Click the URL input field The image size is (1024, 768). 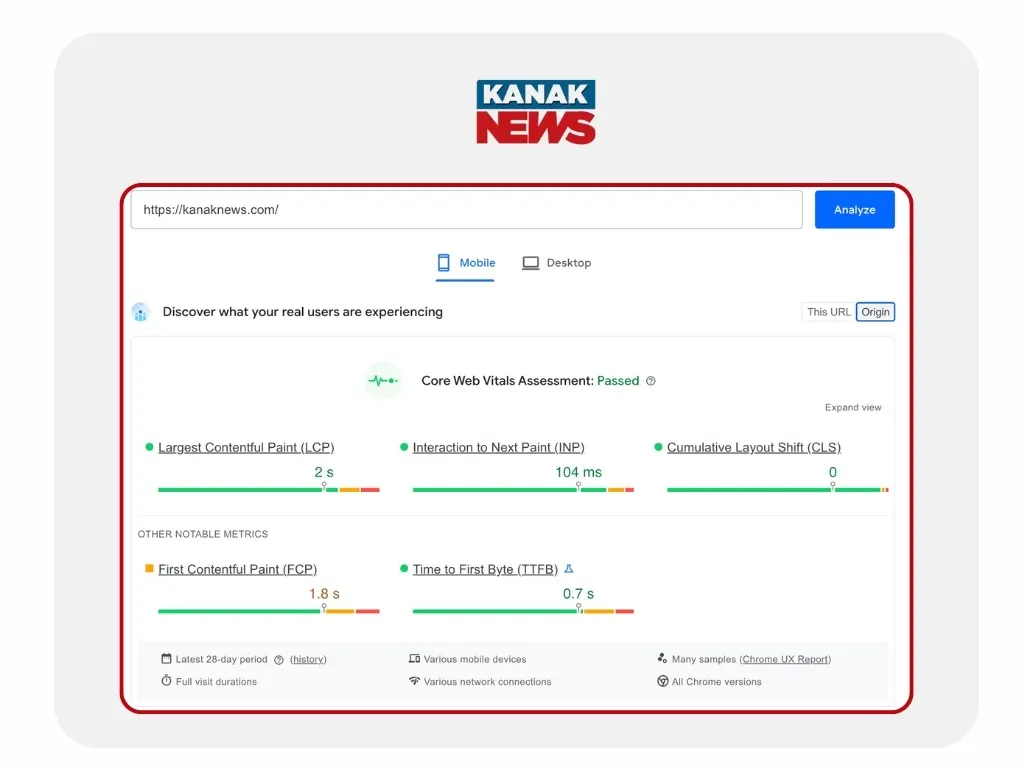[466, 210]
